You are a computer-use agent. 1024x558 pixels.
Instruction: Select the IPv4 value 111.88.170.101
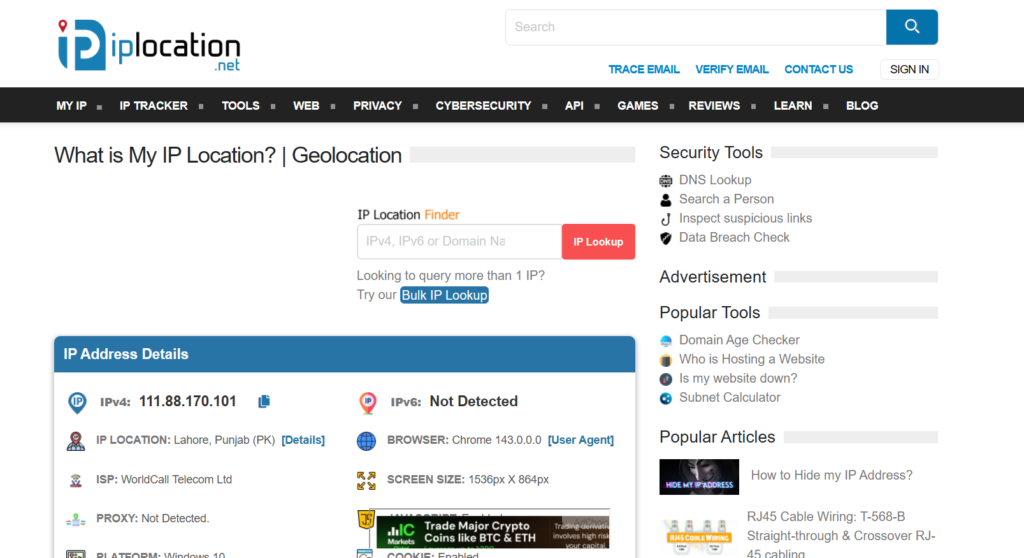(187, 401)
